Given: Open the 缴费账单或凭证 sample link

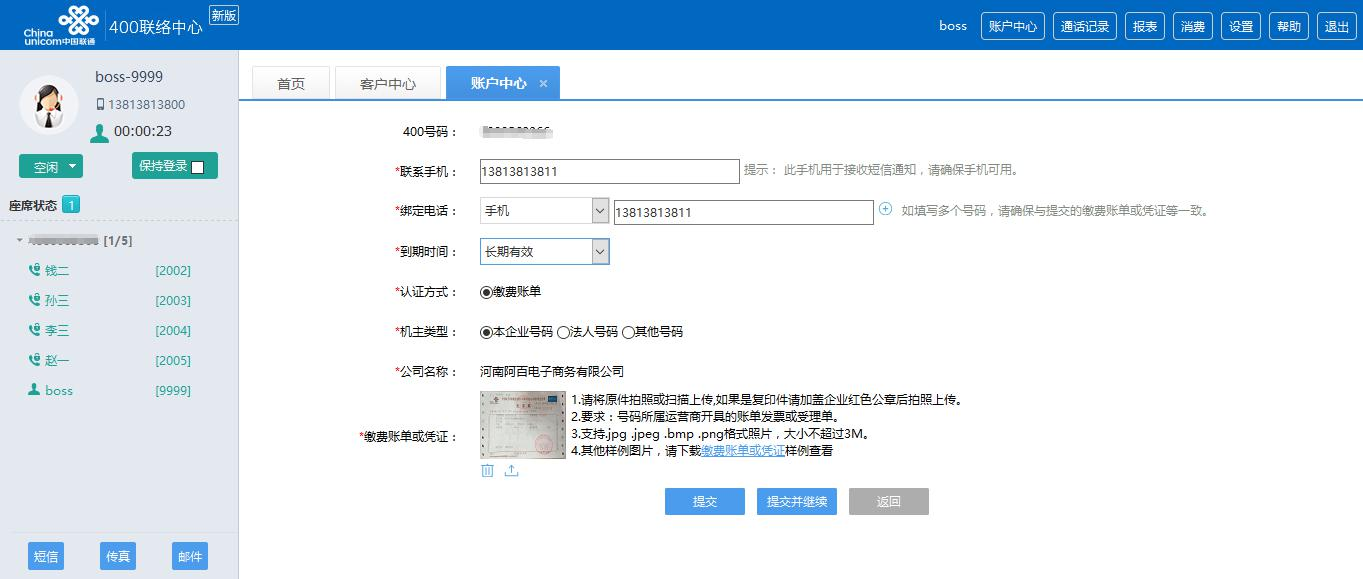Looking at the screenshot, I should (x=743, y=451).
